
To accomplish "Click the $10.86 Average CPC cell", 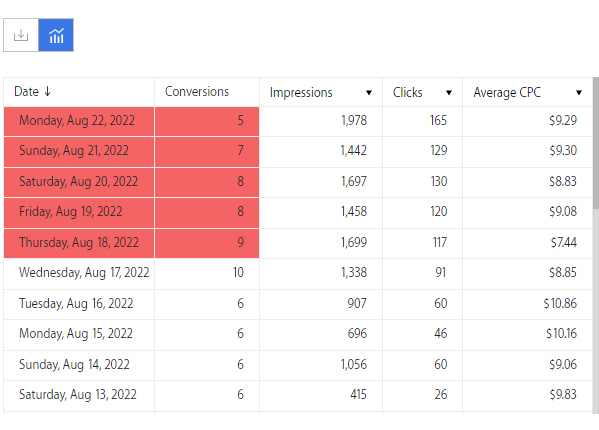I will point(527,304).
